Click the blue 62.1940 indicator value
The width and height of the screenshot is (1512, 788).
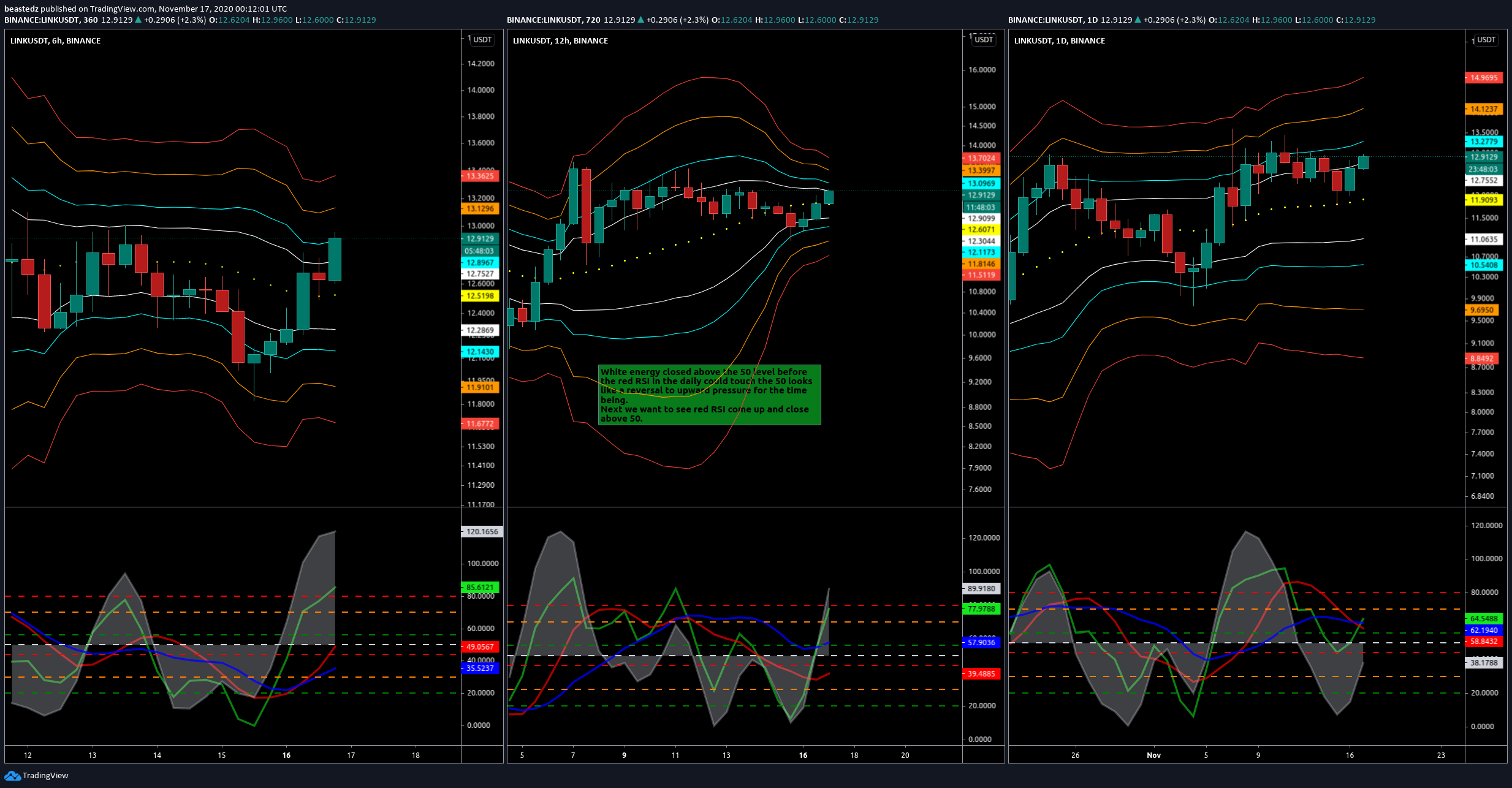[1484, 630]
